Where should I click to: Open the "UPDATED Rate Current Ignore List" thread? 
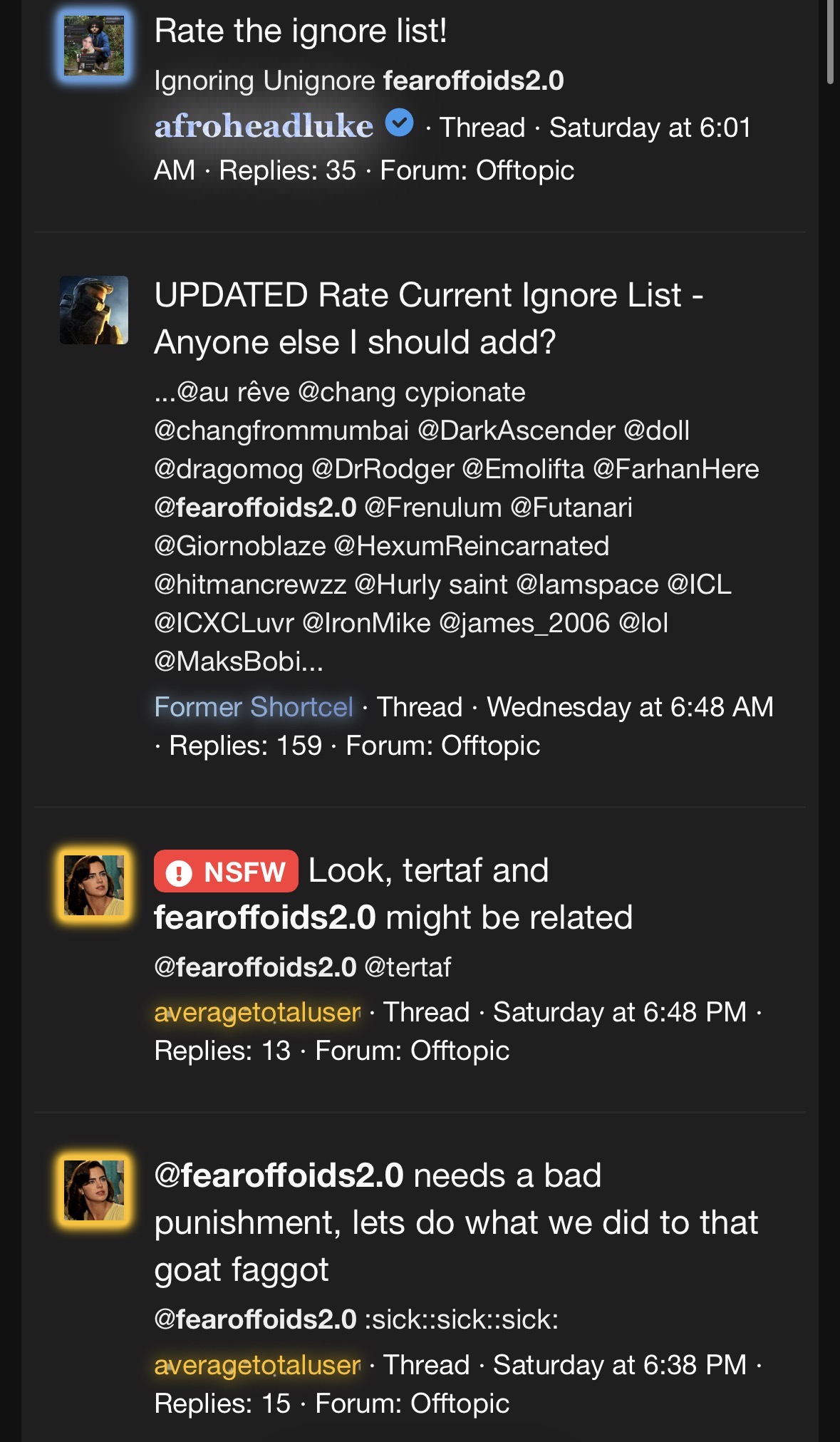(429, 319)
